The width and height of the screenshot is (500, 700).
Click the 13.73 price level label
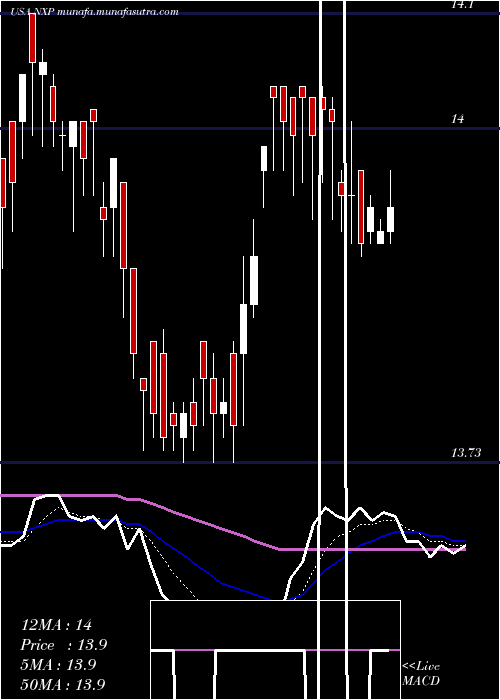point(466,453)
